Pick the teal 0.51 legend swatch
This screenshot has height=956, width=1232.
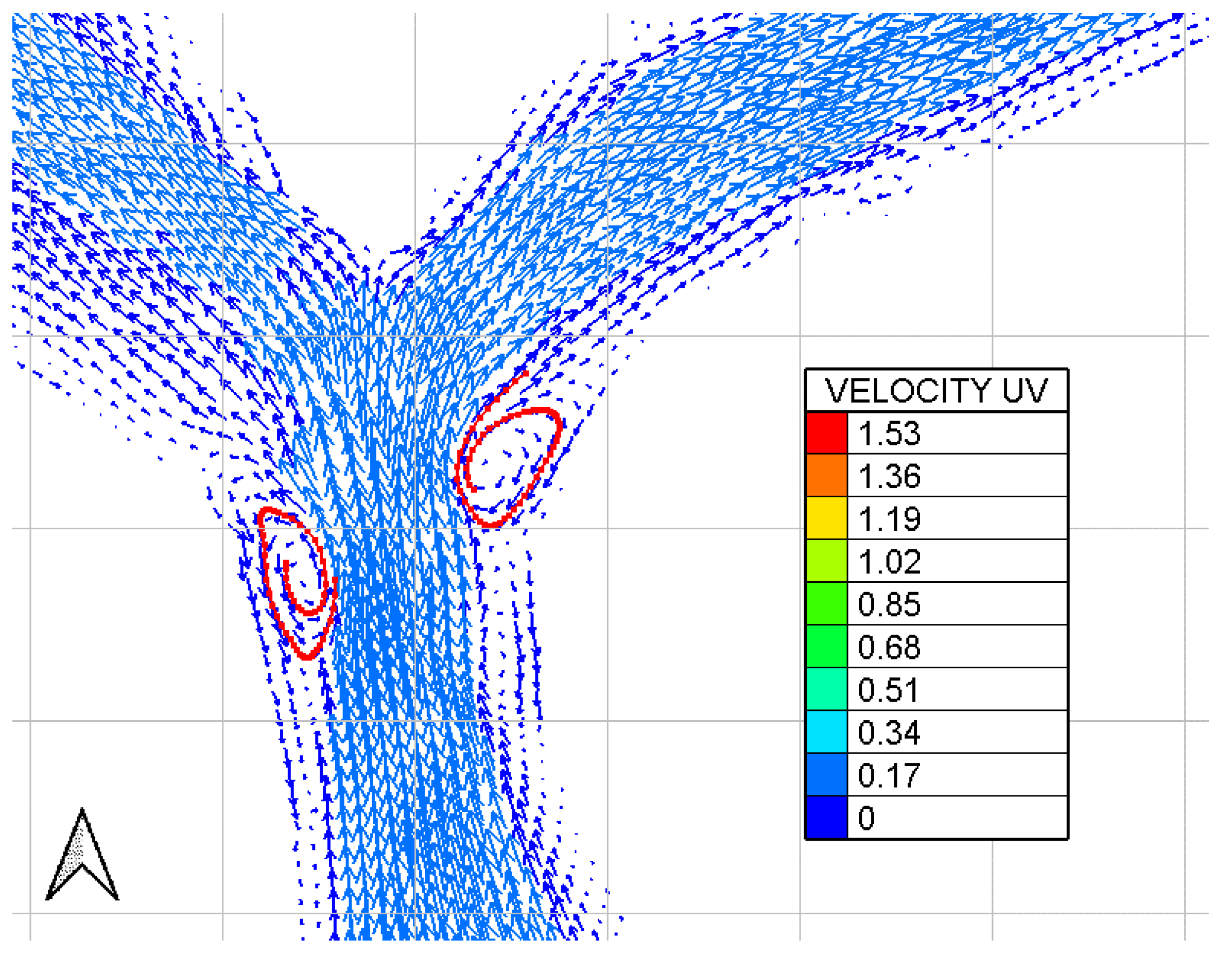(x=827, y=690)
